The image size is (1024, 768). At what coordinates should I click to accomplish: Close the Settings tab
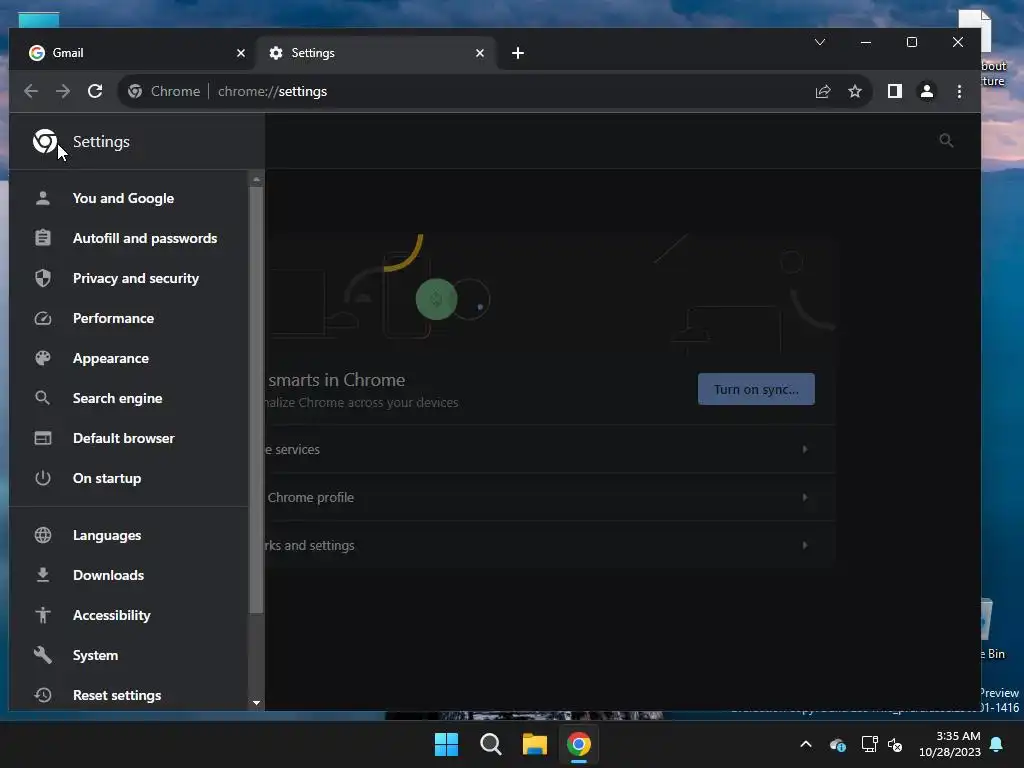480,53
